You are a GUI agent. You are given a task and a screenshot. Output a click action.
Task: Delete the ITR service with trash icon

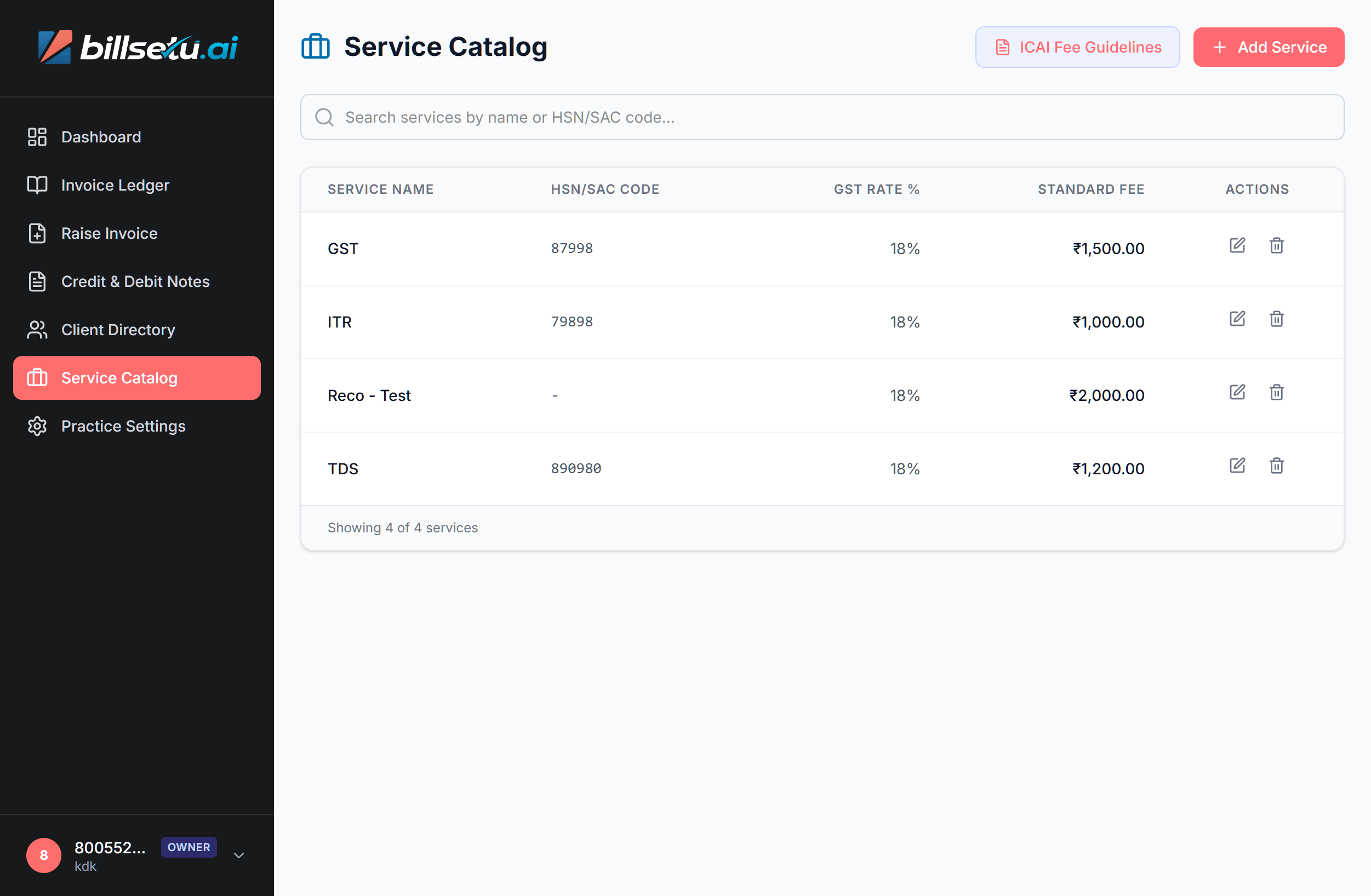1277,318
